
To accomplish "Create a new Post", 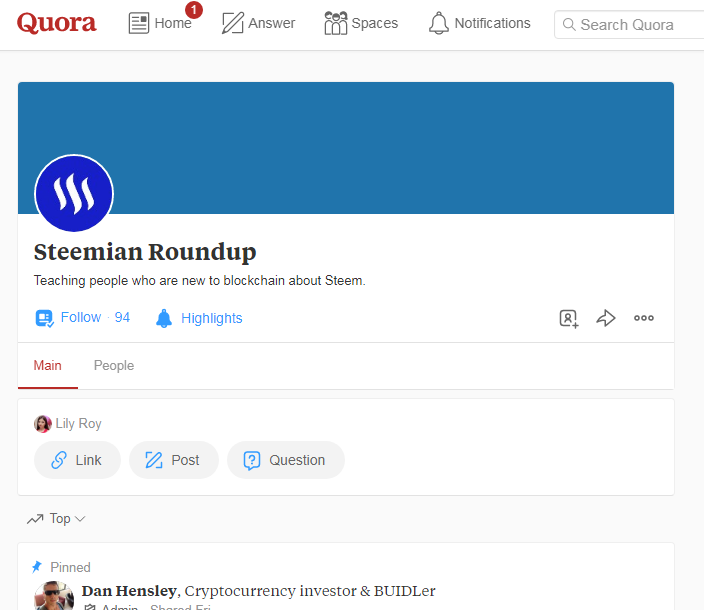I will (x=174, y=460).
